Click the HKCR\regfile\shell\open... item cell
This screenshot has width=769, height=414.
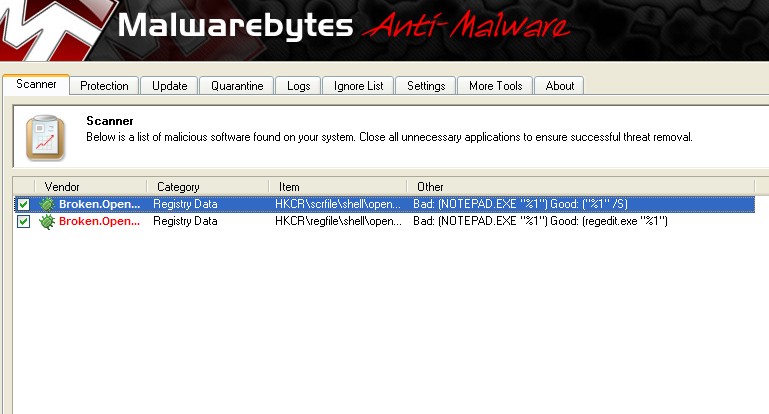pos(338,221)
